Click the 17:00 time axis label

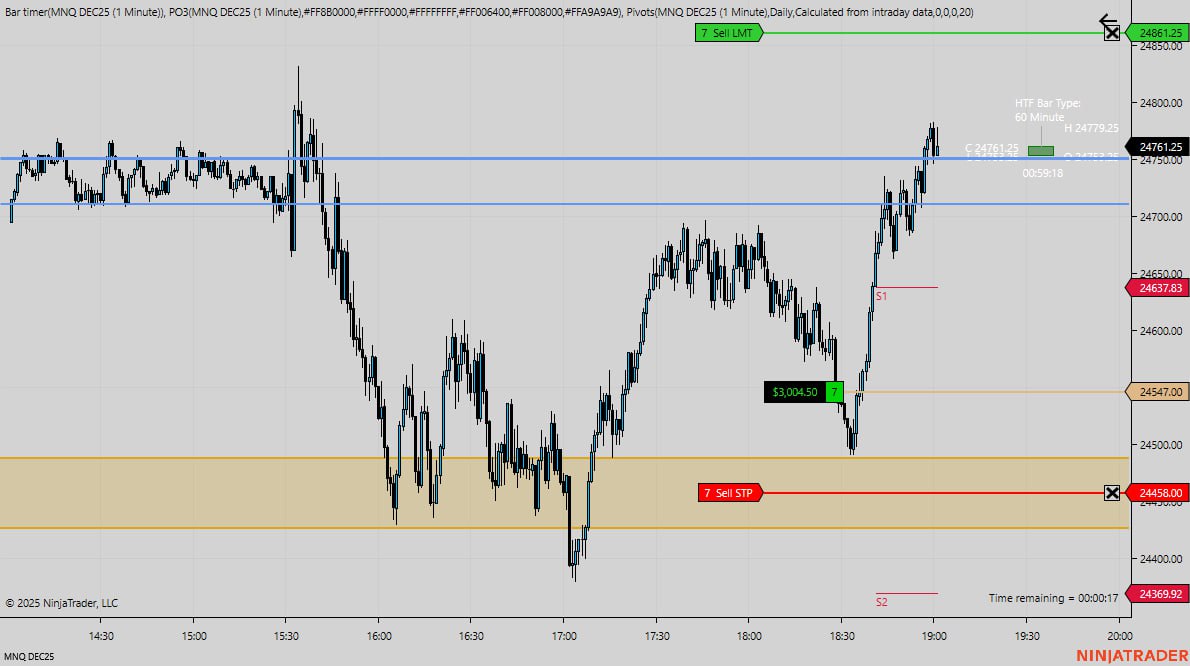564,636
